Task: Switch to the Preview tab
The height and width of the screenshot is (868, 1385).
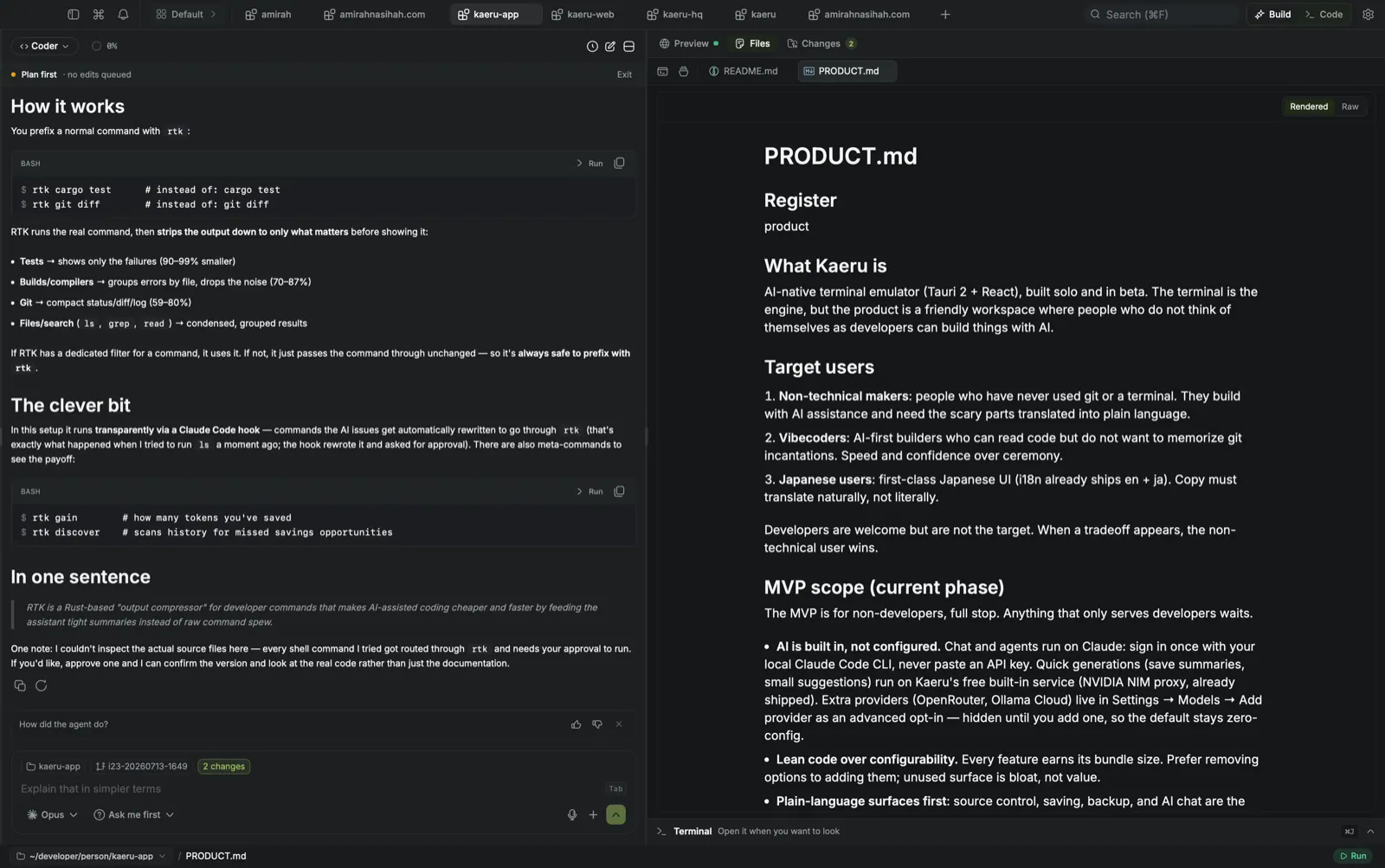Action: pyautogui.click(x=689, y=43)
